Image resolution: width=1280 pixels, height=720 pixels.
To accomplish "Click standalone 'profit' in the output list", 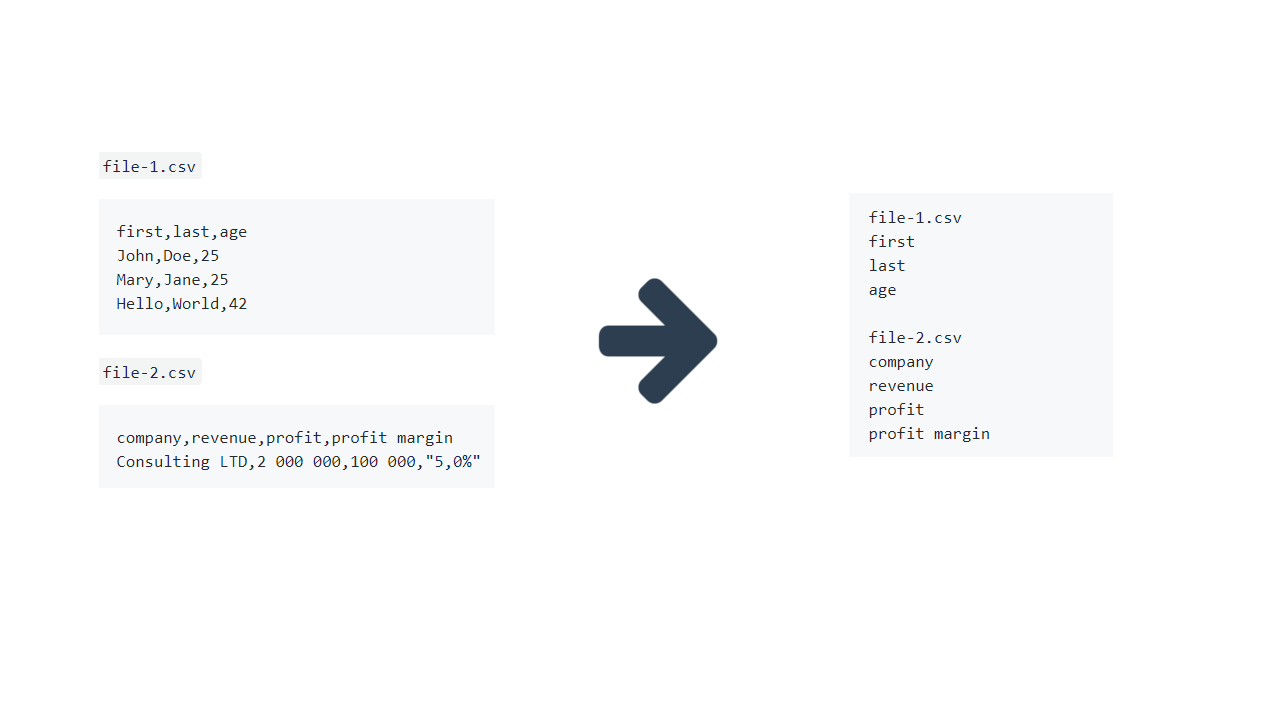I will click(x=897, y=410).
